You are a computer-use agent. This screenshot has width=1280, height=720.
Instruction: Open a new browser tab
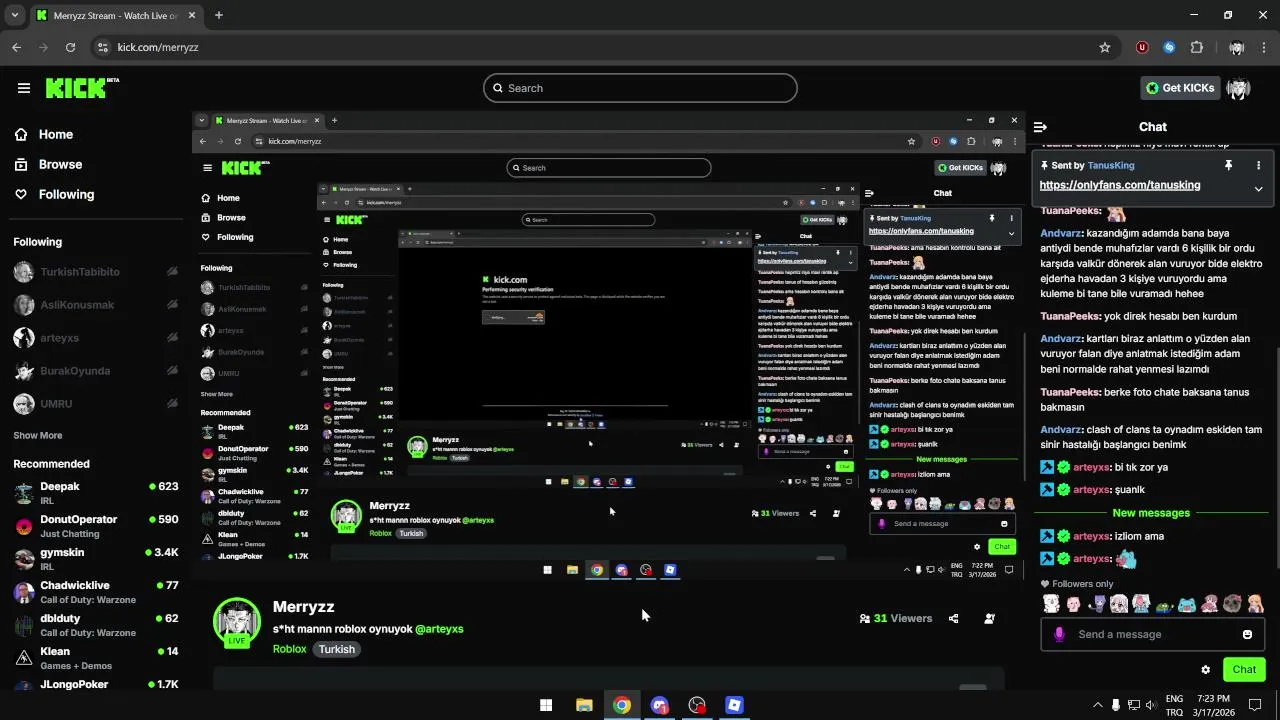(218, 15)
